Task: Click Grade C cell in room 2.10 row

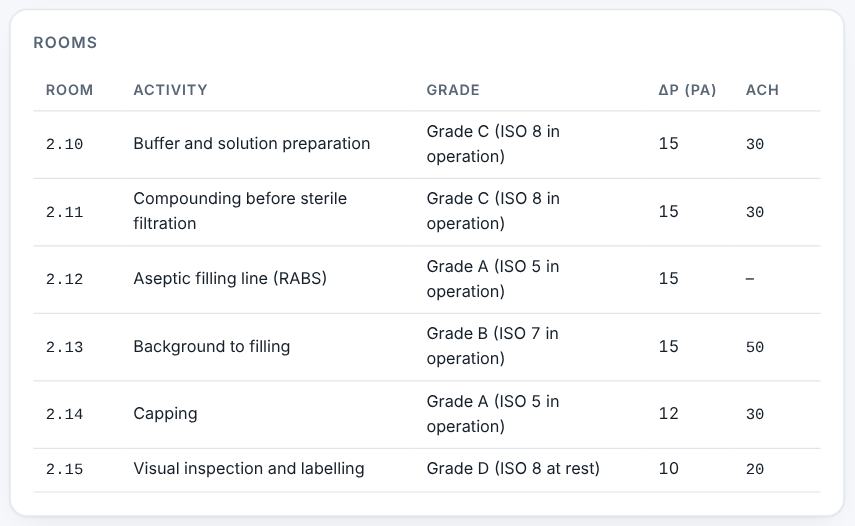Action: point(493,144)
